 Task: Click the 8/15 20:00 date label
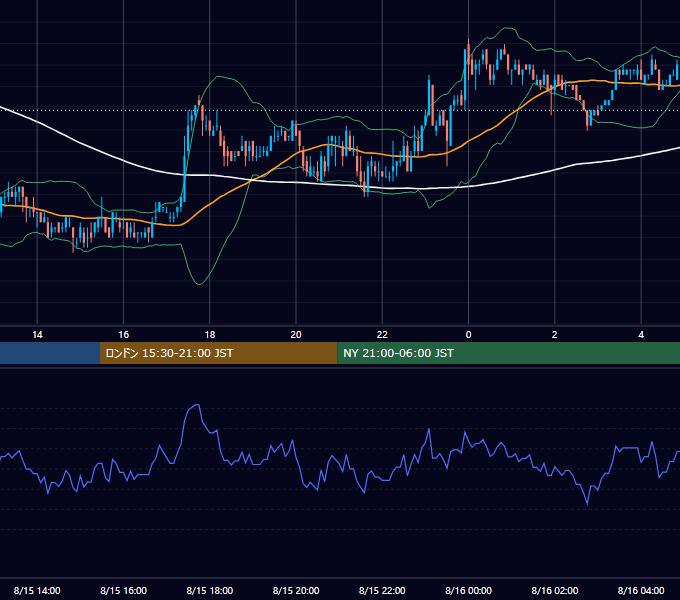tap(296, 590)
